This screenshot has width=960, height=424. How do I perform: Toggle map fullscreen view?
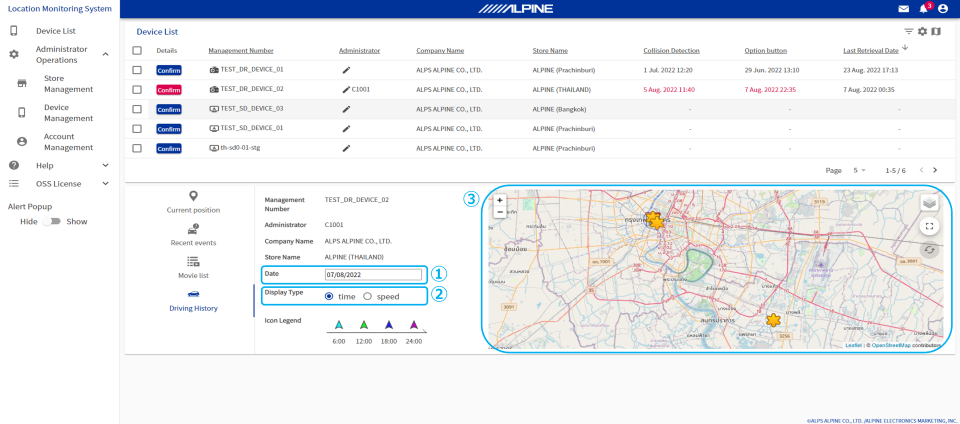(929, 226)
